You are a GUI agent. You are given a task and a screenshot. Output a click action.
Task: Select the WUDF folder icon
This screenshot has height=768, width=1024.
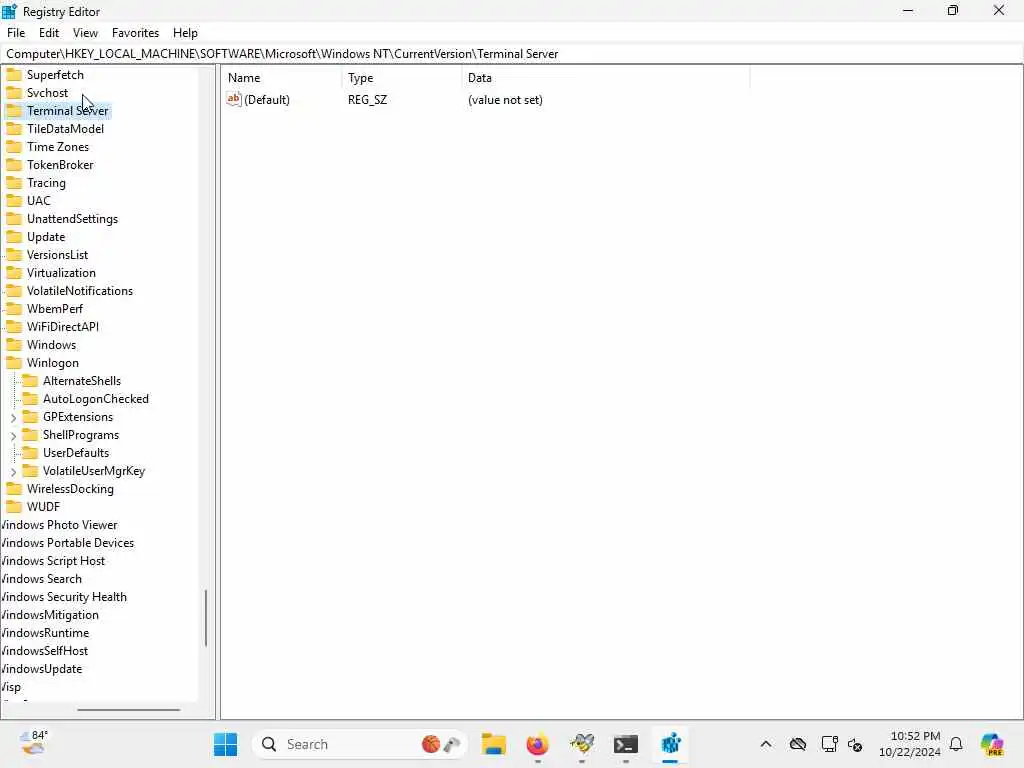click(x=14, y=507)
